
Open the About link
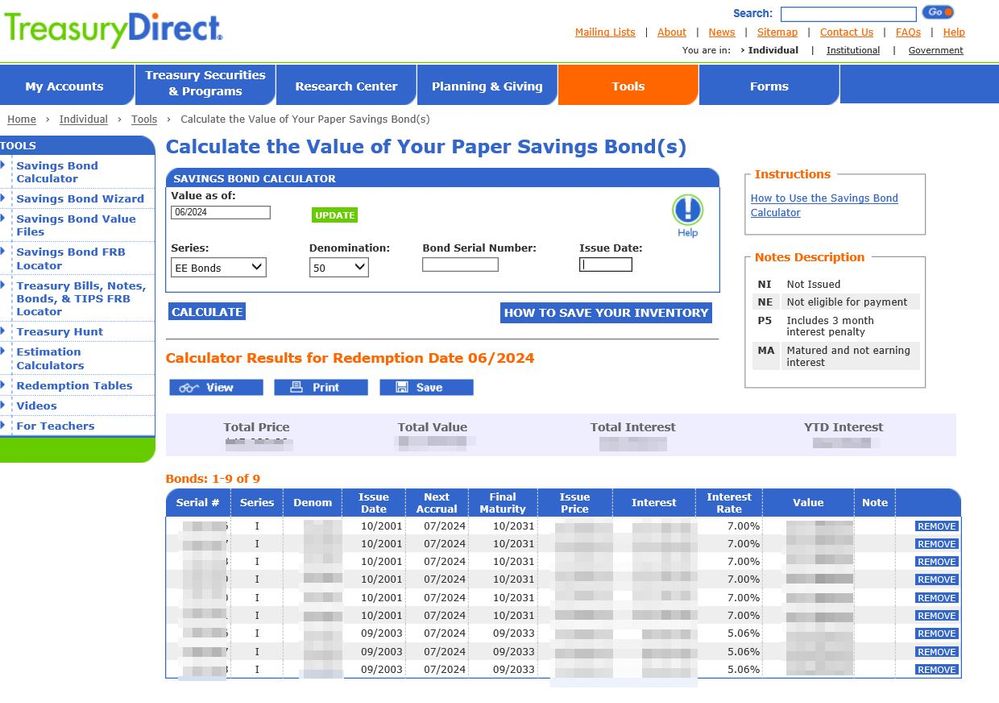(x=672, y=33)
